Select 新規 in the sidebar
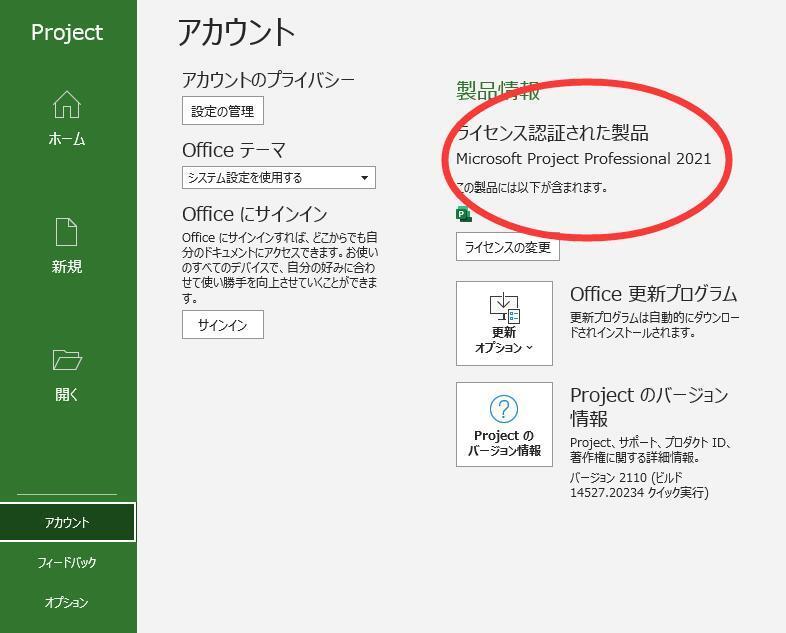This screenshot has height=633, width=786. click(x=67, y=247)
